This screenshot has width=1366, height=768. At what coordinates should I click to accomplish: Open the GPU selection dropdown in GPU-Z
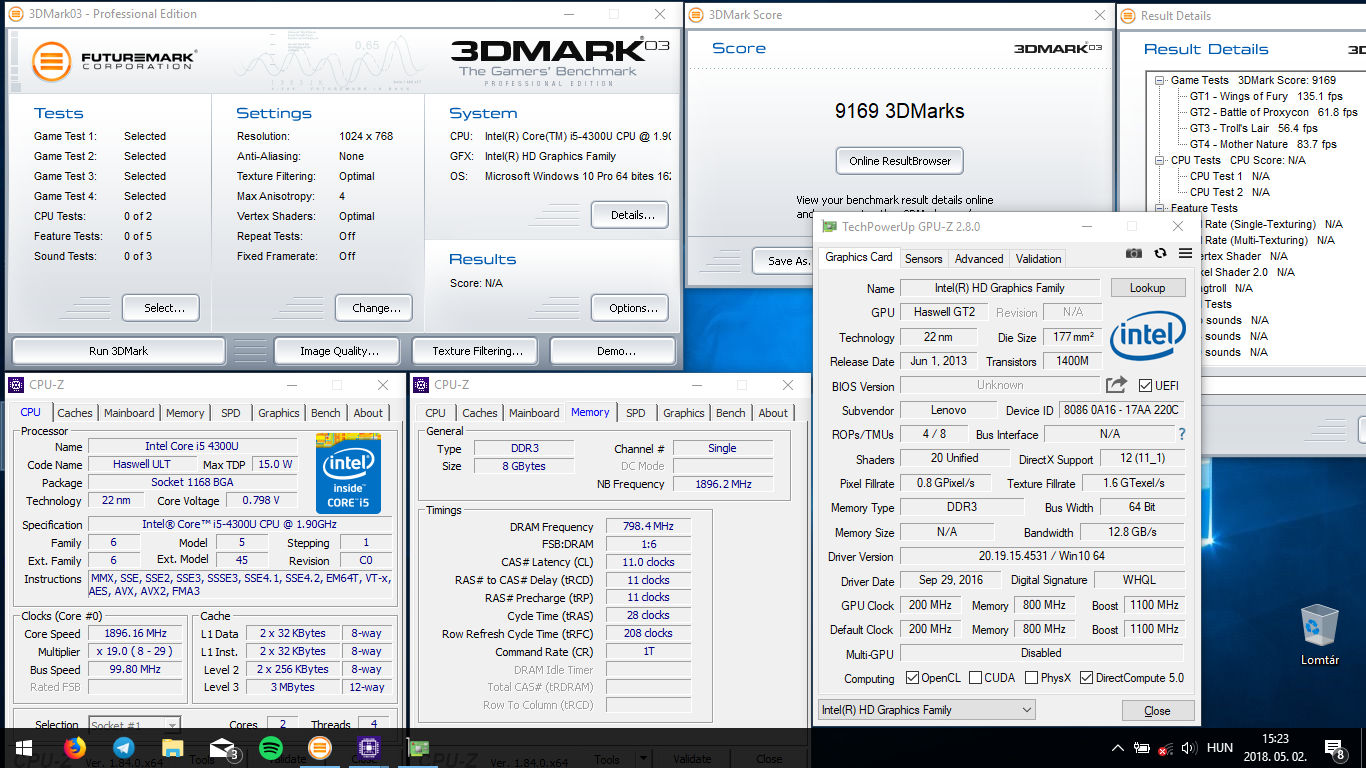click(x=926, y=710)
